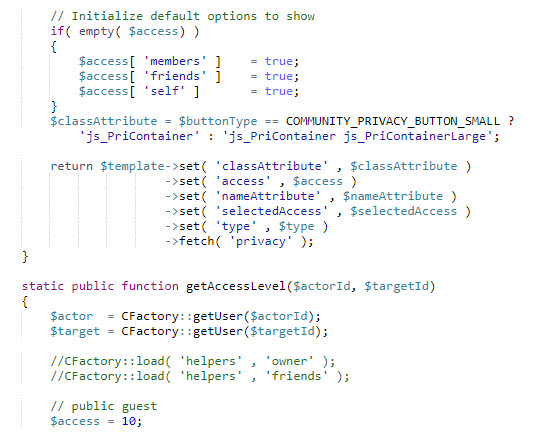Click the 'self' array key string
549x440 pixels.
164,91
